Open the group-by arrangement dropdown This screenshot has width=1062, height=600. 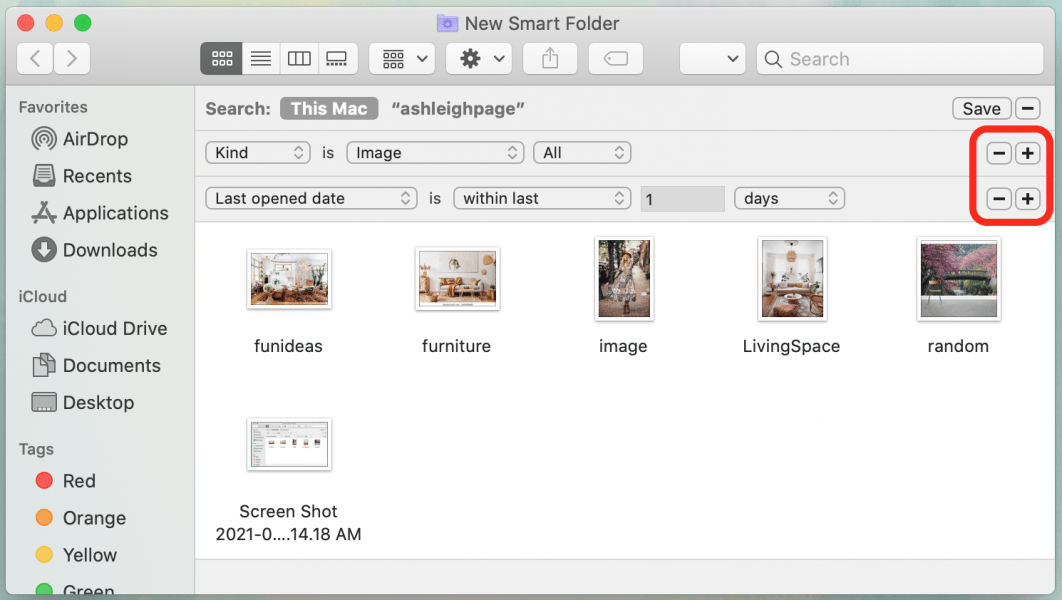(402, 59)
